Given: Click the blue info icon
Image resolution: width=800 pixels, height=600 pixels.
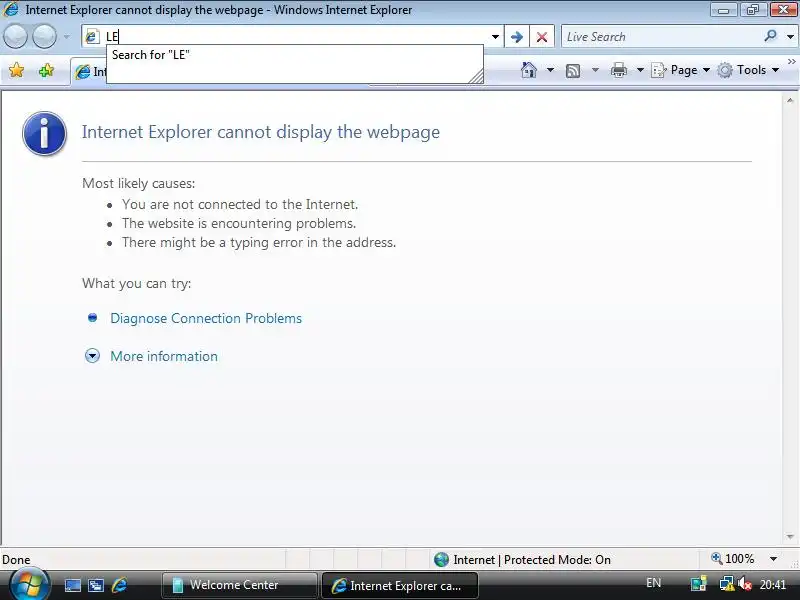Looking at the screenshot, I should 44,133.
